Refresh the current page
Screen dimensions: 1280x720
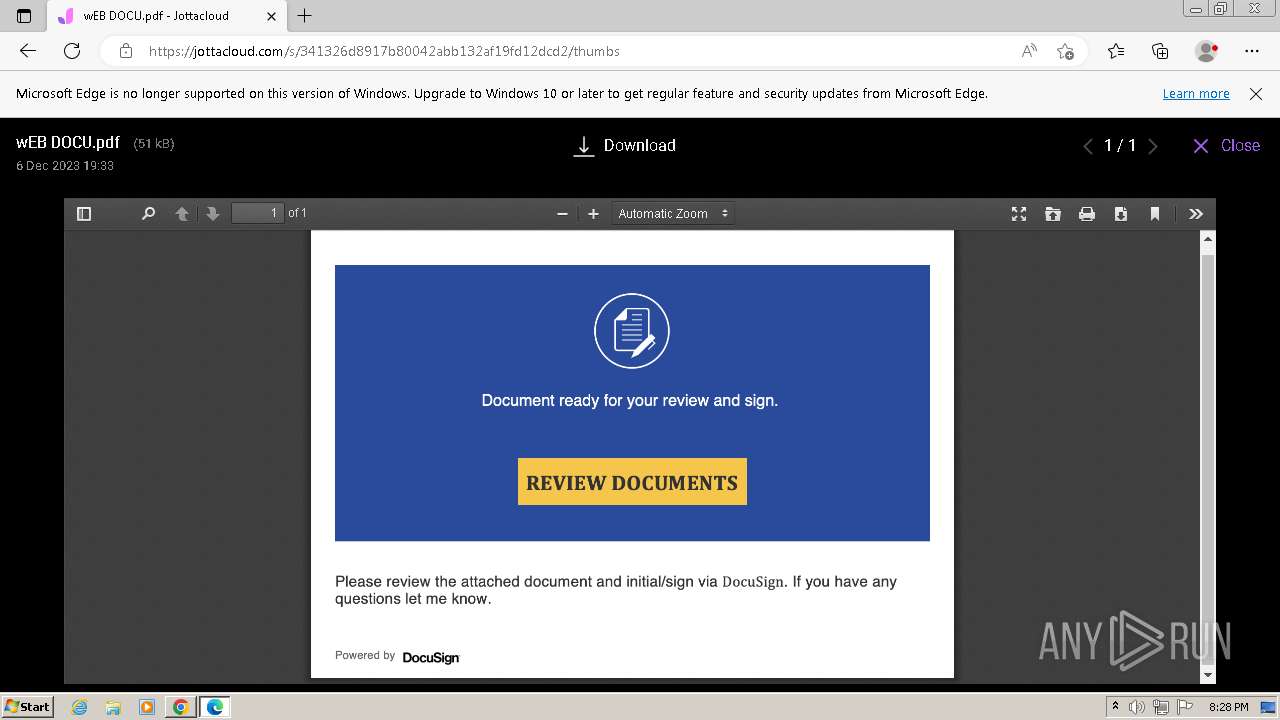click(x=72, y=51)
